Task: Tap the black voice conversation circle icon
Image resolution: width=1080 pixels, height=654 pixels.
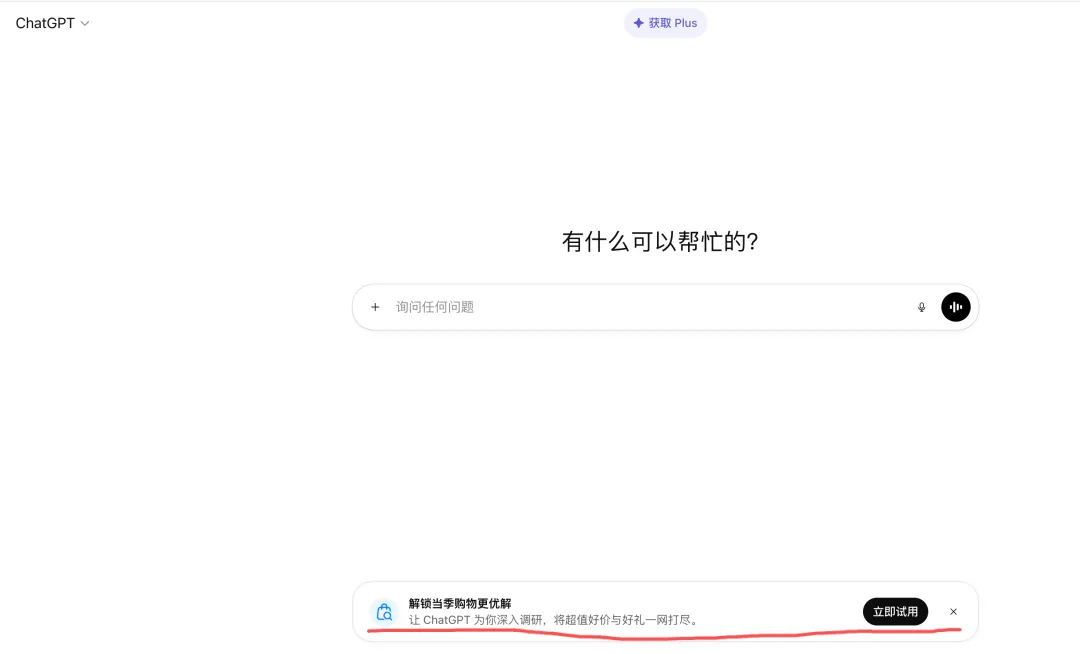Action: click(955, 307)
